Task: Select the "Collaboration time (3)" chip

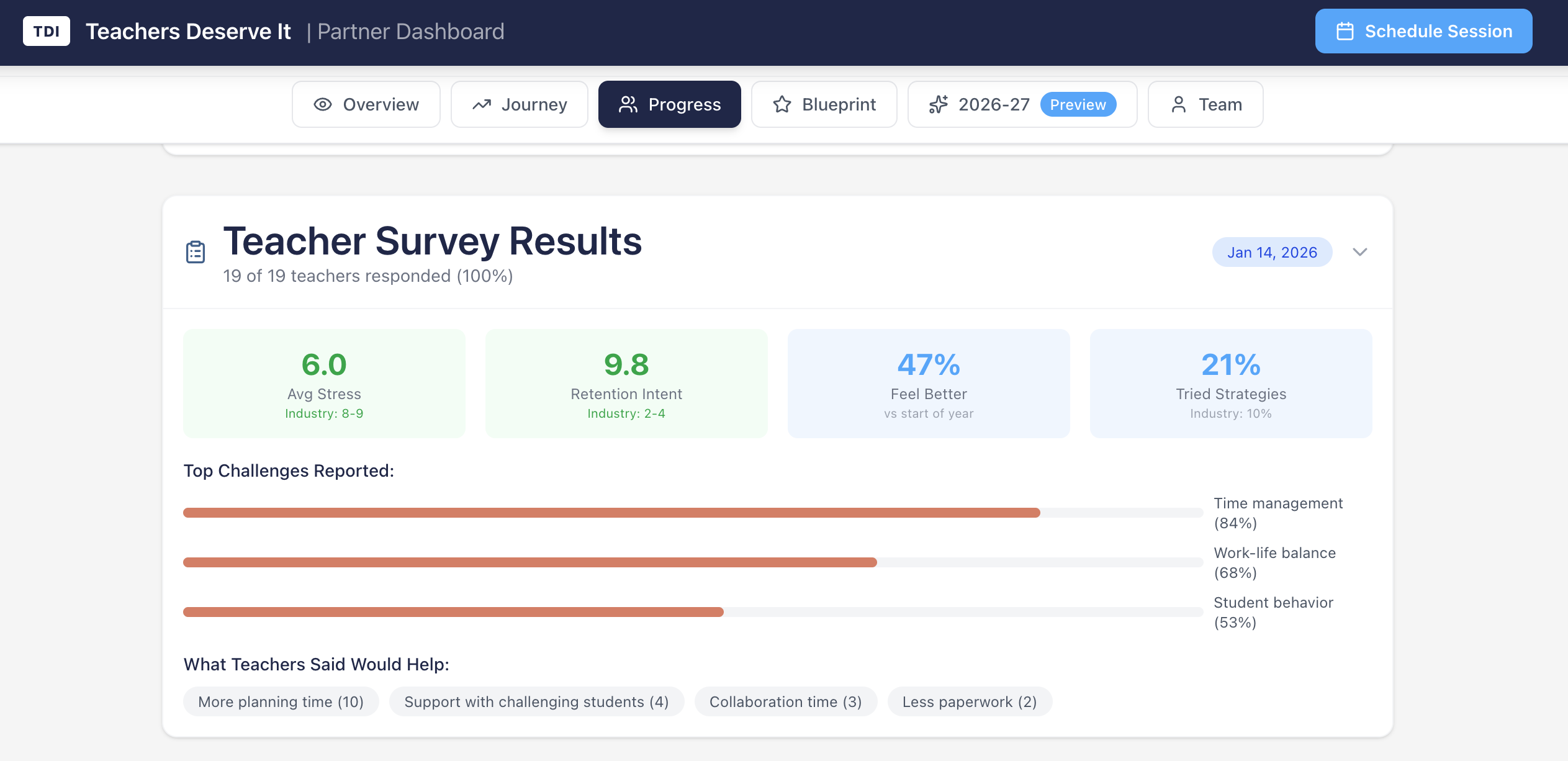Action: (x=786, y=701)
